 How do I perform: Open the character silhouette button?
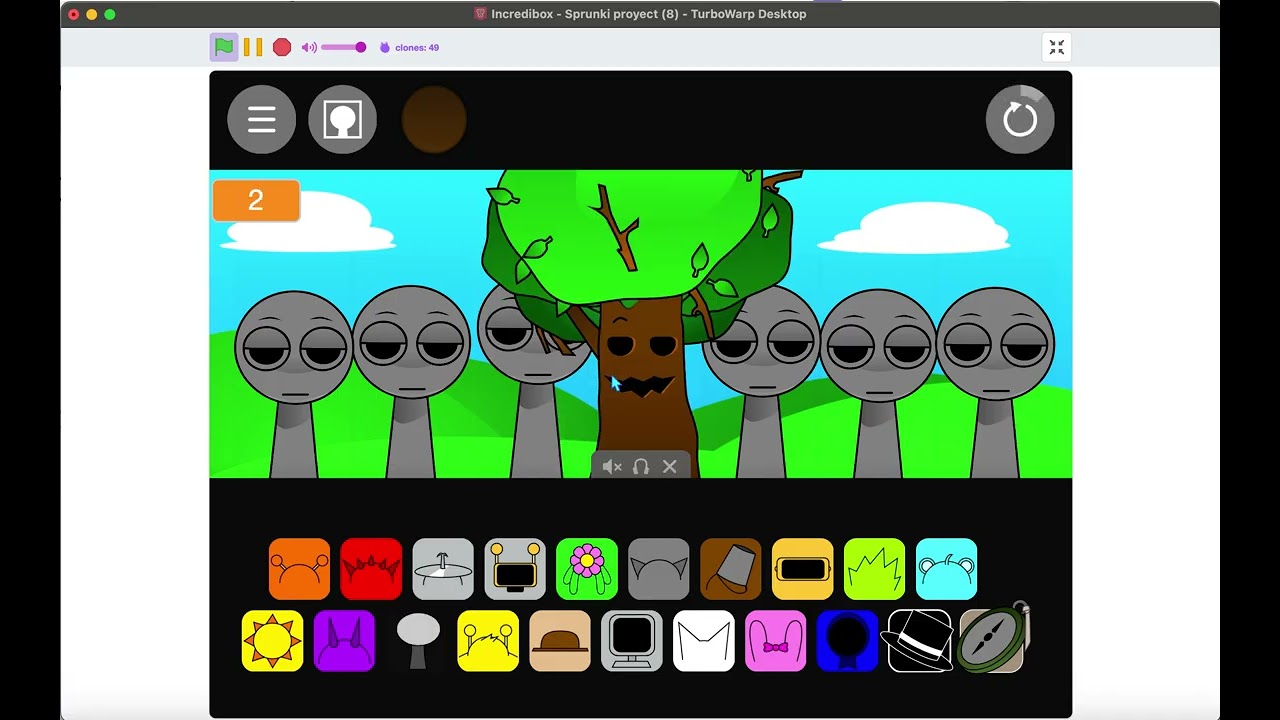pyautogui.click(x=343, y=120)
